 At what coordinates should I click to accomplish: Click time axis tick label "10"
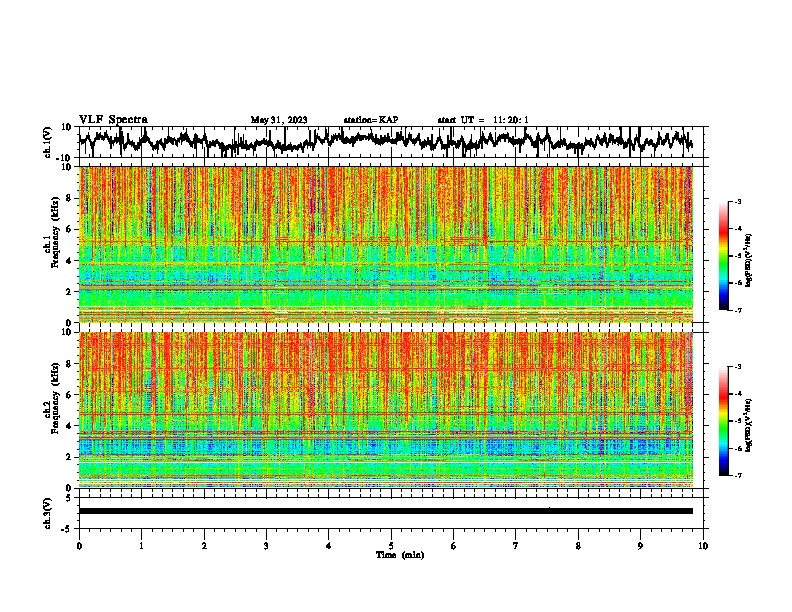pyautogui.click(x=703, y=546)
